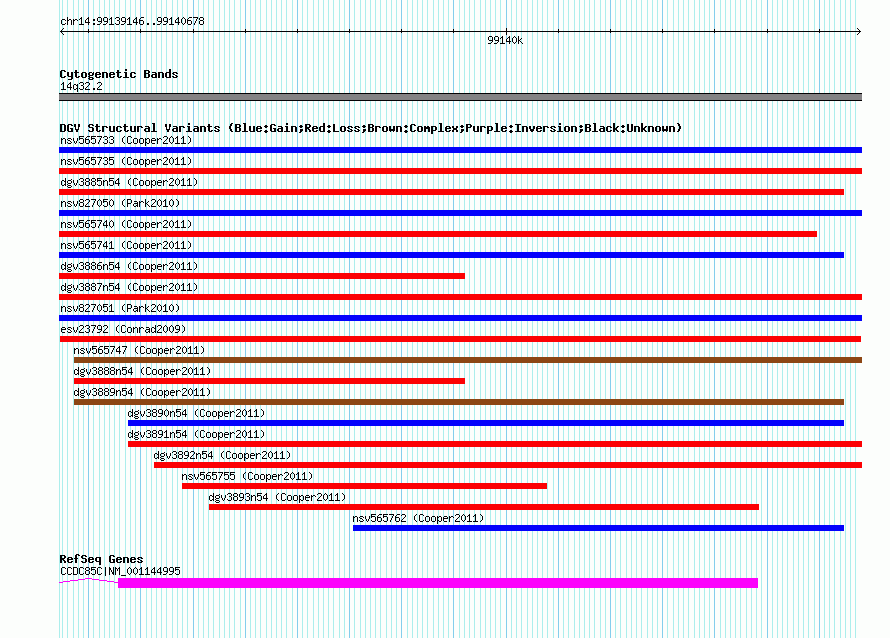Select the nsv827050 (Park2010) label
This screenshot has height=638, width=890.
click(120, 203)
